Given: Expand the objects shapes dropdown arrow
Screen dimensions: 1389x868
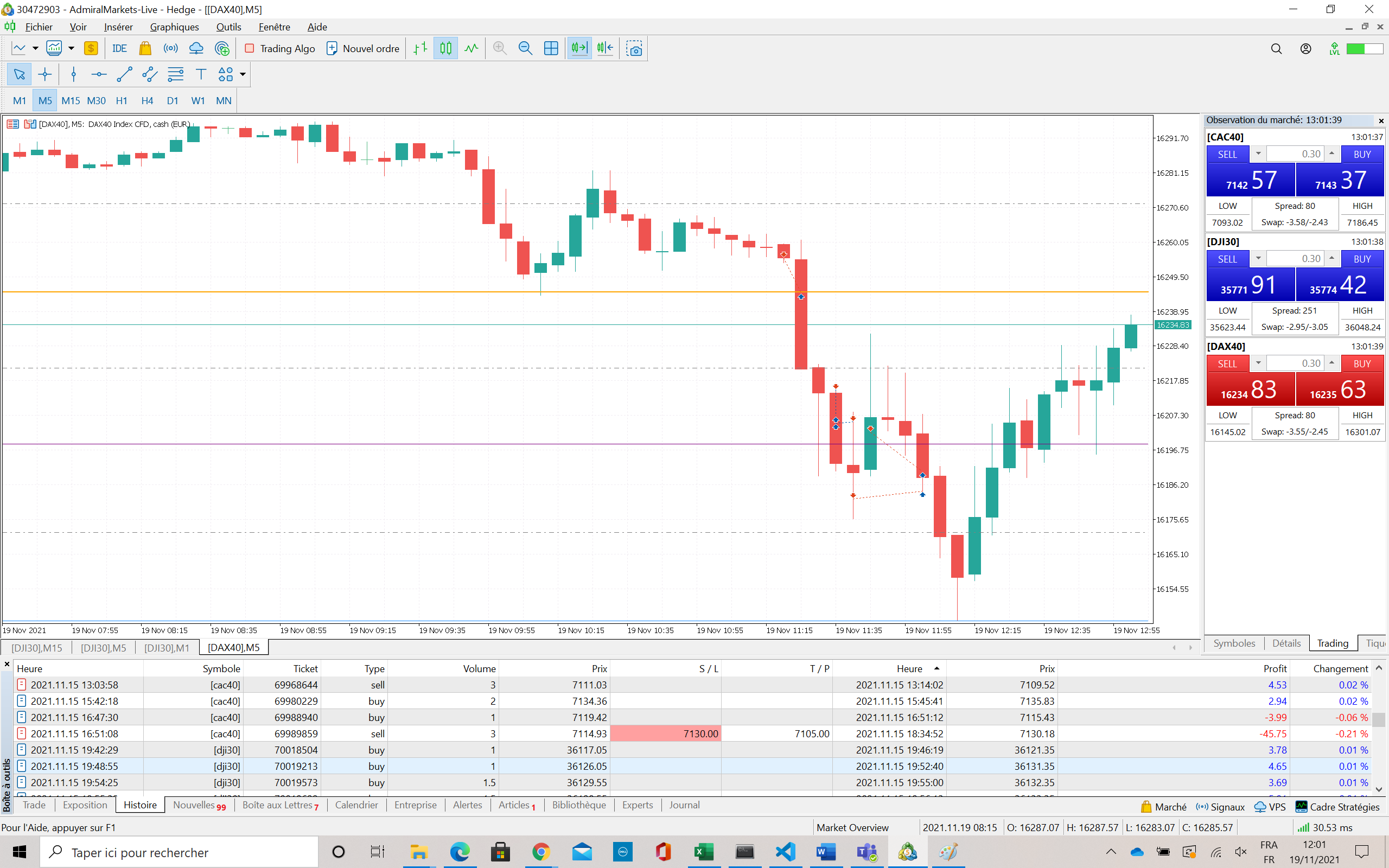Looking at the screenshot, I should tap(243, 74).
